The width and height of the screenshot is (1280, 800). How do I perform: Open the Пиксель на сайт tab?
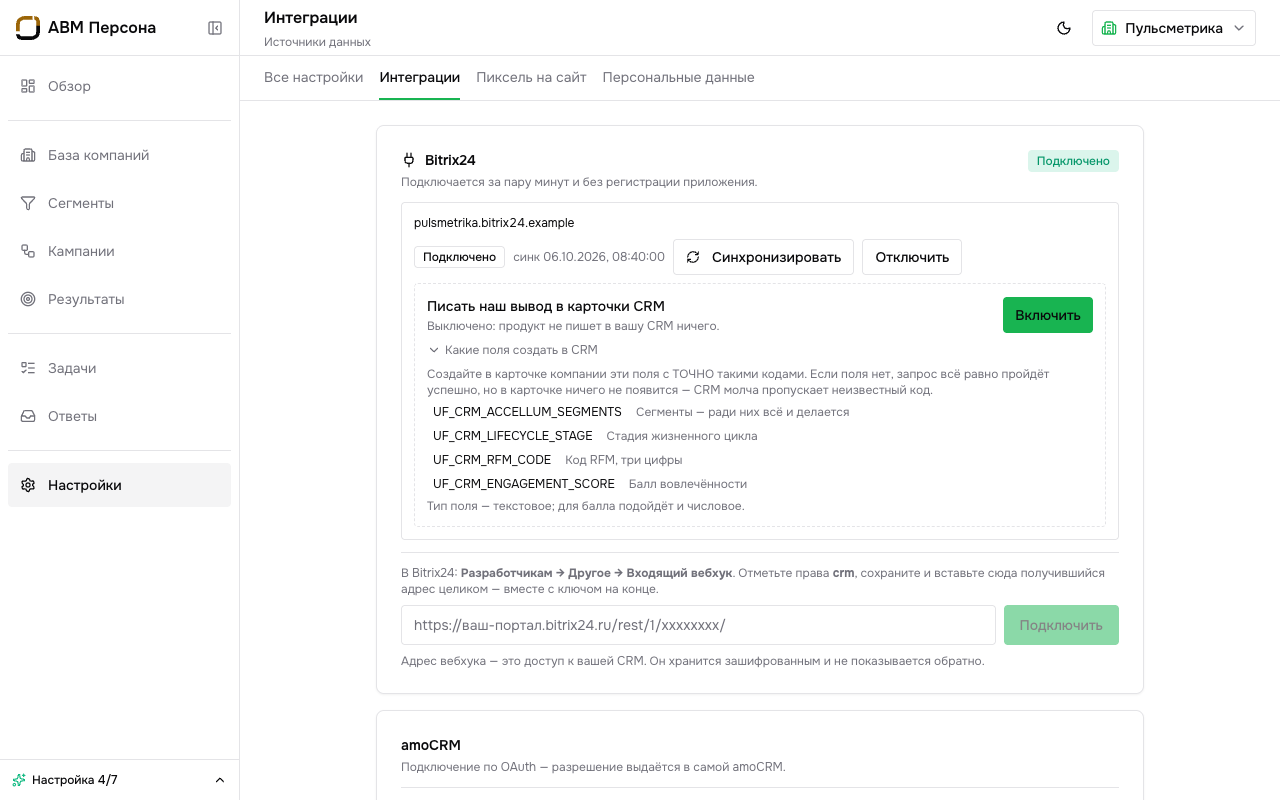531,77
